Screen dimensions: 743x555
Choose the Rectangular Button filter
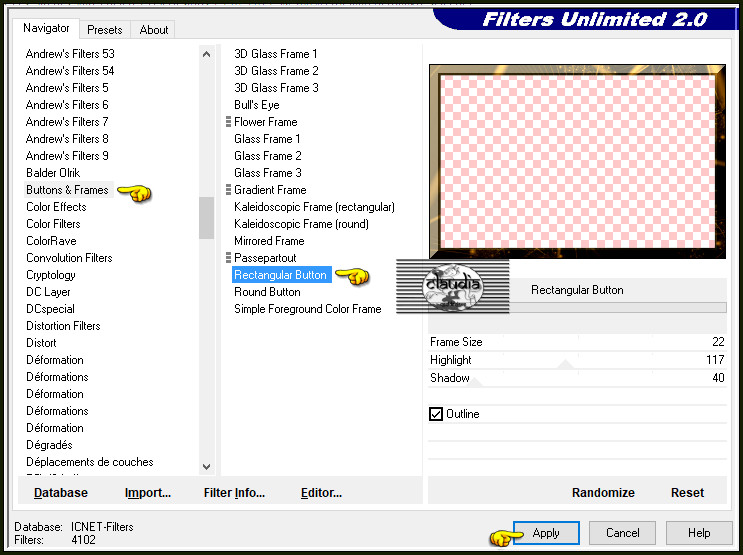click(281, 275)
